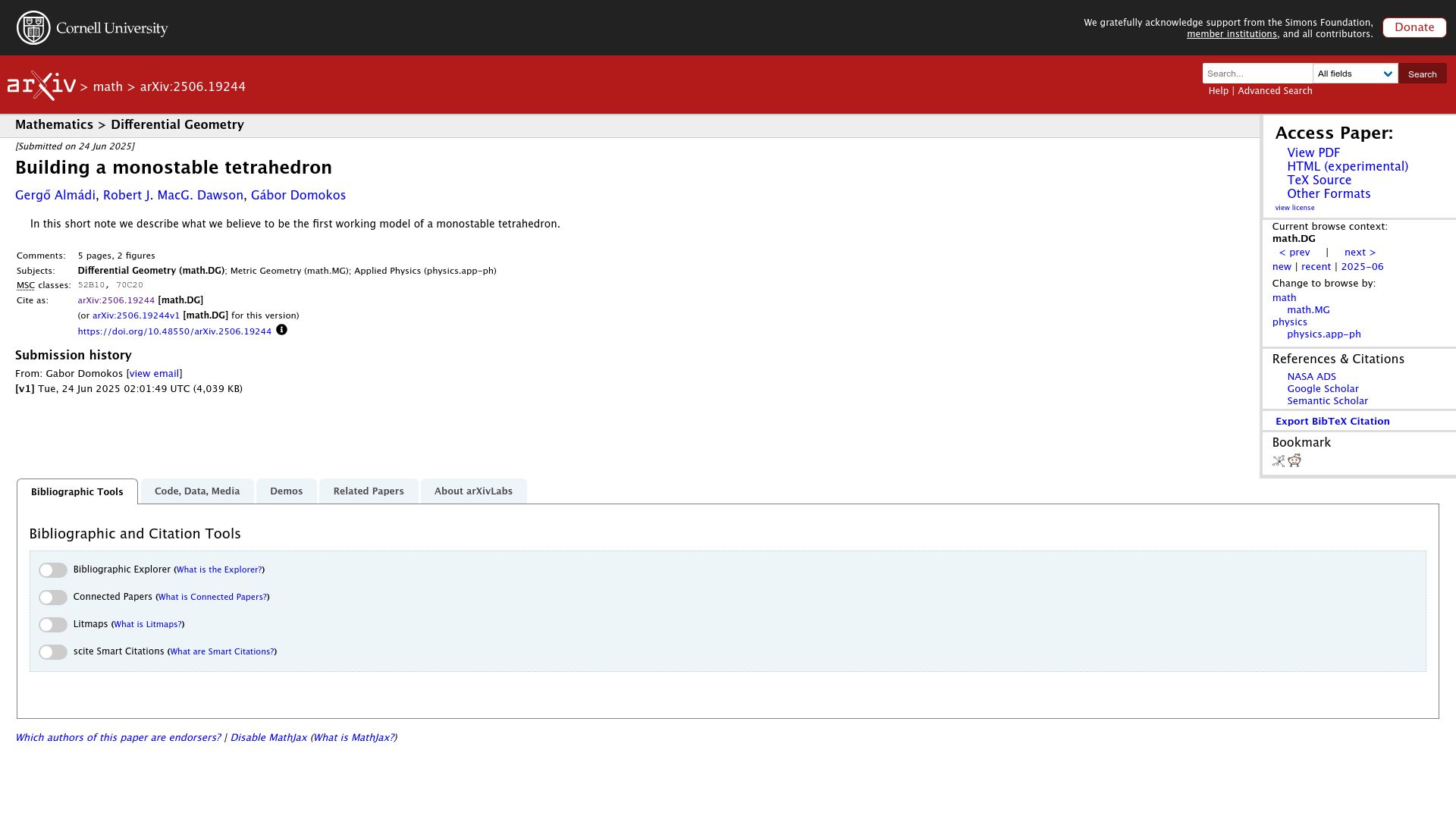Click the Donate button
This screenshot has width=1456, height=819.
1414,27
